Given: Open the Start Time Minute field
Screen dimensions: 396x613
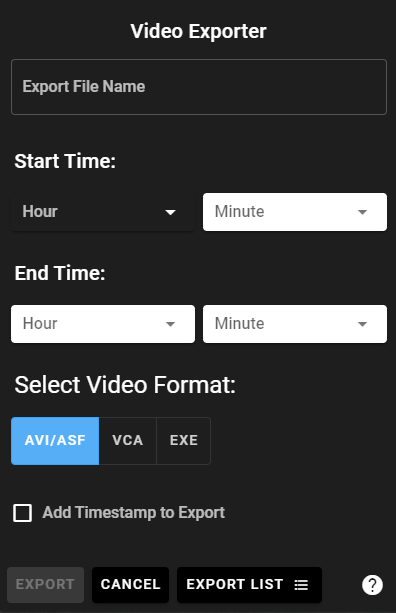Looking at the screenshot, I should click(x=295, y=212).
